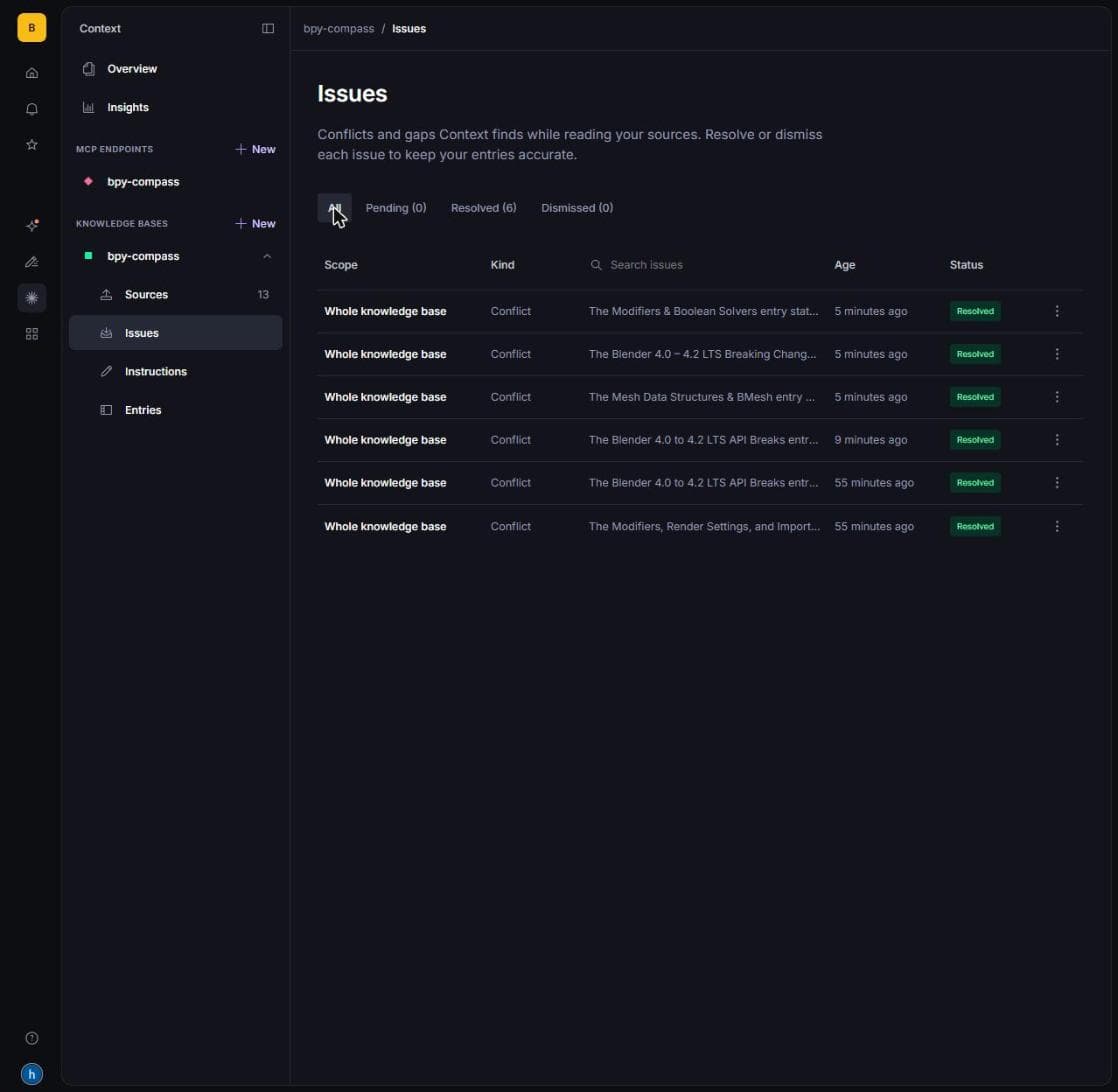Click the Instructions pencil icon
The image size is (1118, 1092).
click(106, 371)
